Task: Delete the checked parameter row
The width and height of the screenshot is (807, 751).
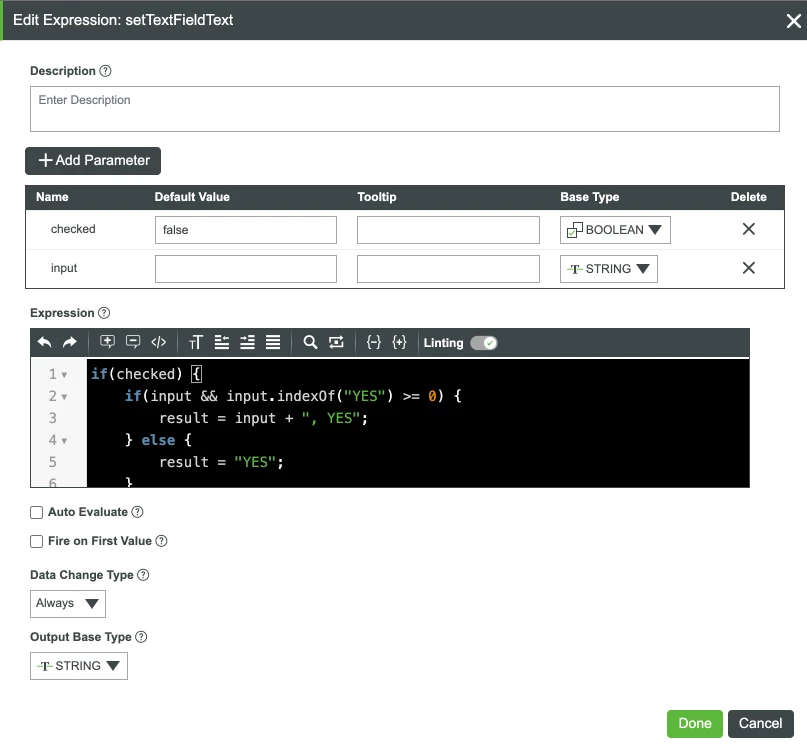Action: point(749,229)
